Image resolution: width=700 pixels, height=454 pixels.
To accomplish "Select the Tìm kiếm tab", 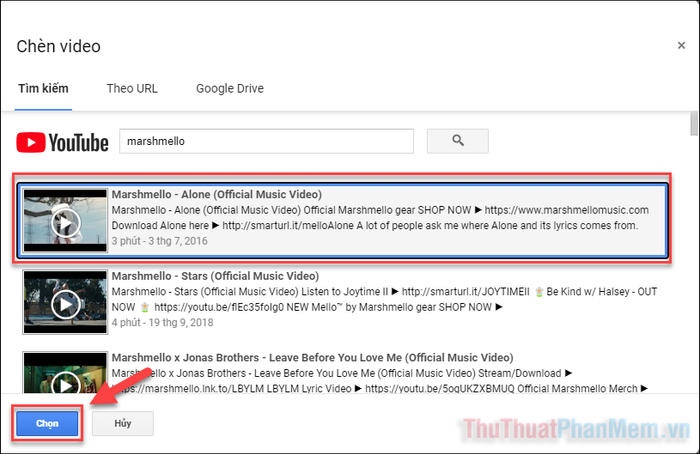I will (43, 88).
